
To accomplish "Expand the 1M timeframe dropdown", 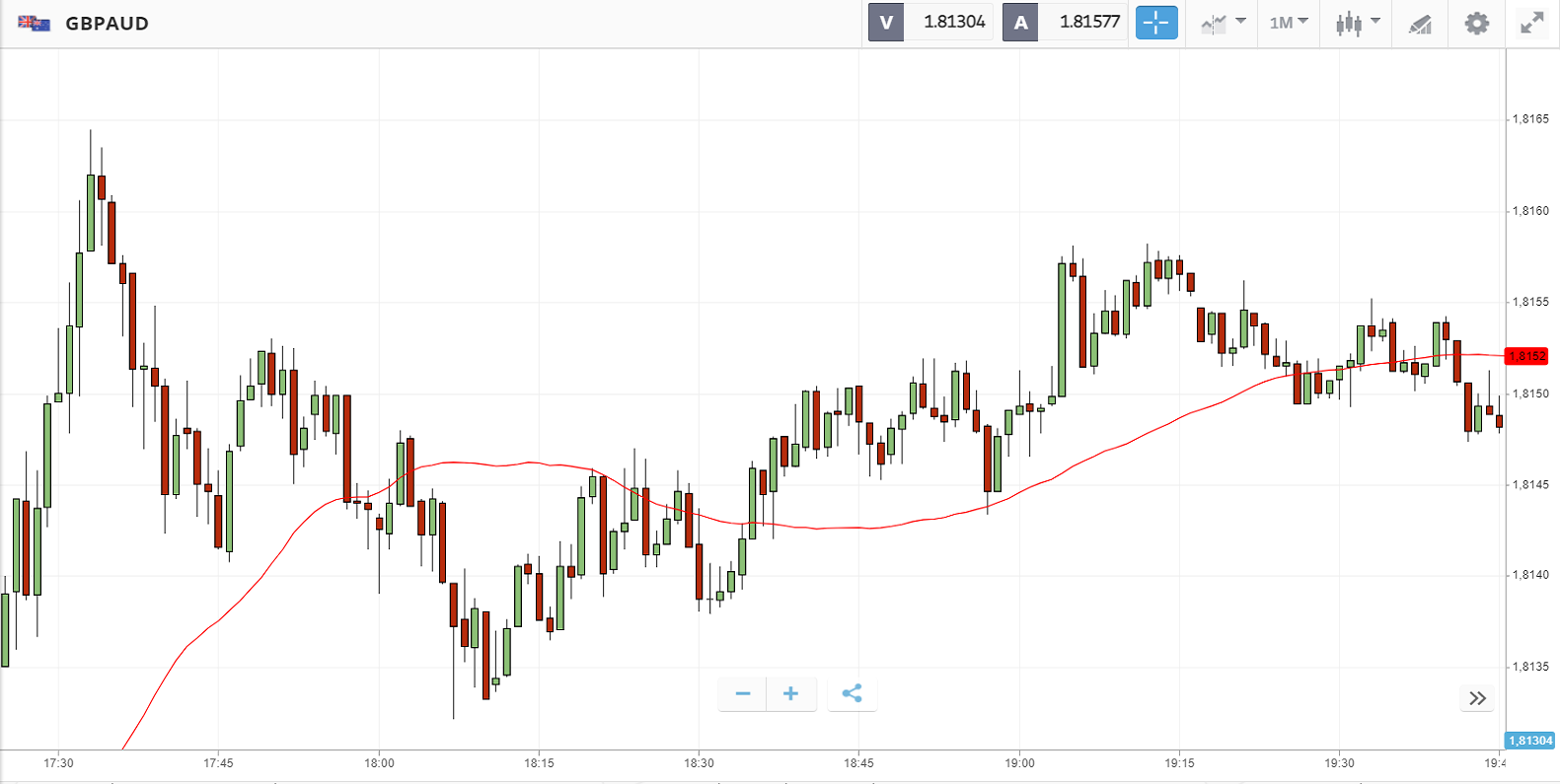I will pyautogui.click(x=1289, y=23).
